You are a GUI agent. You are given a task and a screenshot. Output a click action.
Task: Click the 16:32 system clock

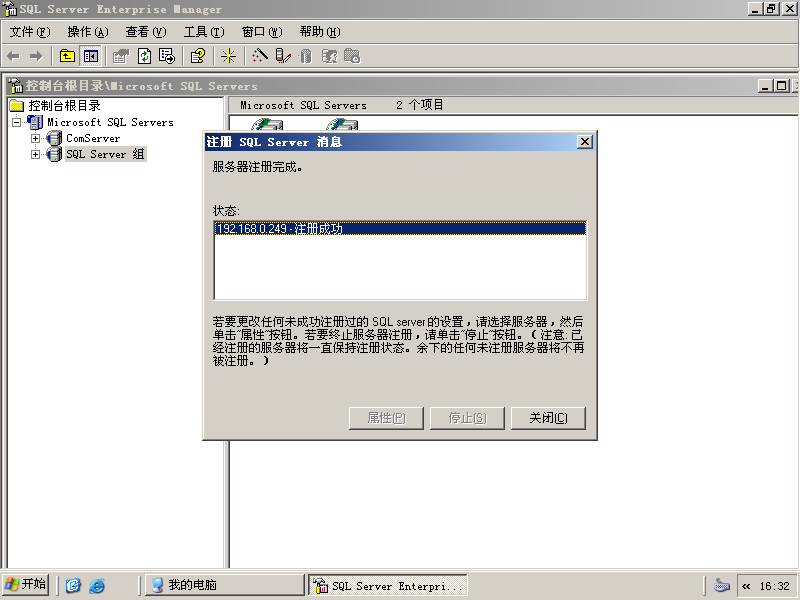tap(774, 586)
